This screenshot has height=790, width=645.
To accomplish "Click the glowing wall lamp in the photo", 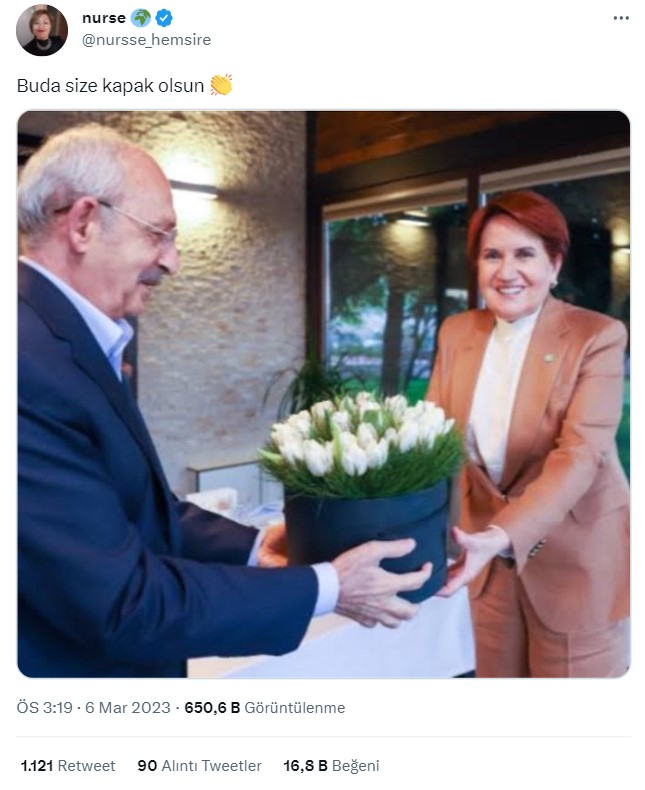I will pyautogui.click(x=194, y=187).
